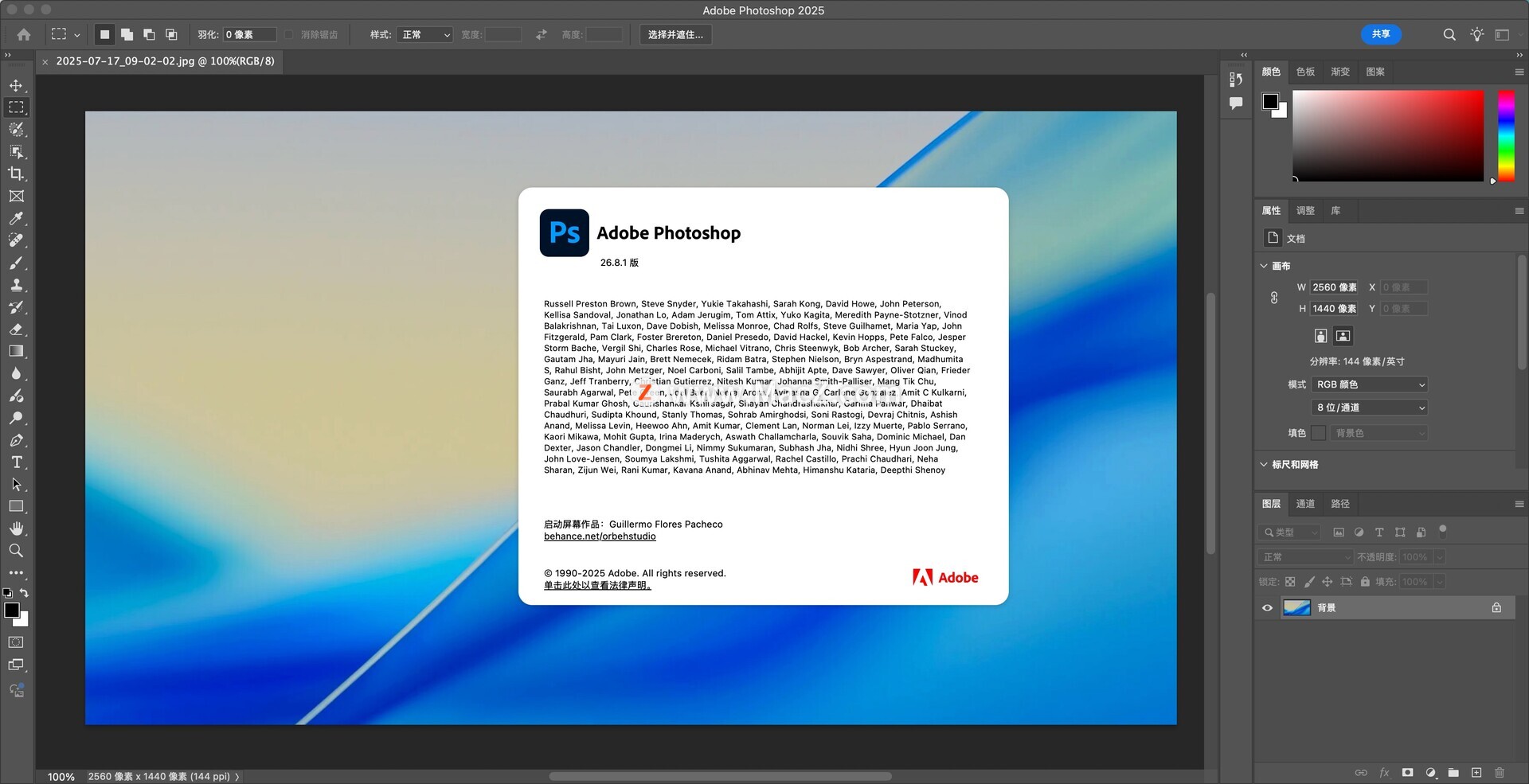Expand the 标尺和网格 section
The image size is (1529, 784).
1264,464
